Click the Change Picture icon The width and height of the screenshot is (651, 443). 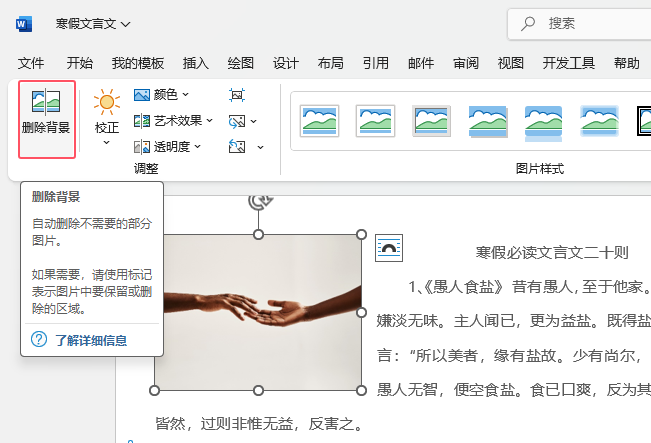tap(237, 121)
